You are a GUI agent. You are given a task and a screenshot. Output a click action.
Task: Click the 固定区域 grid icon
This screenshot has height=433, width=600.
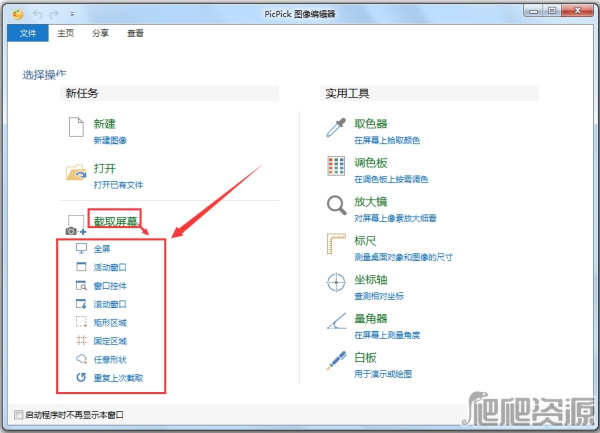[81, 340]
